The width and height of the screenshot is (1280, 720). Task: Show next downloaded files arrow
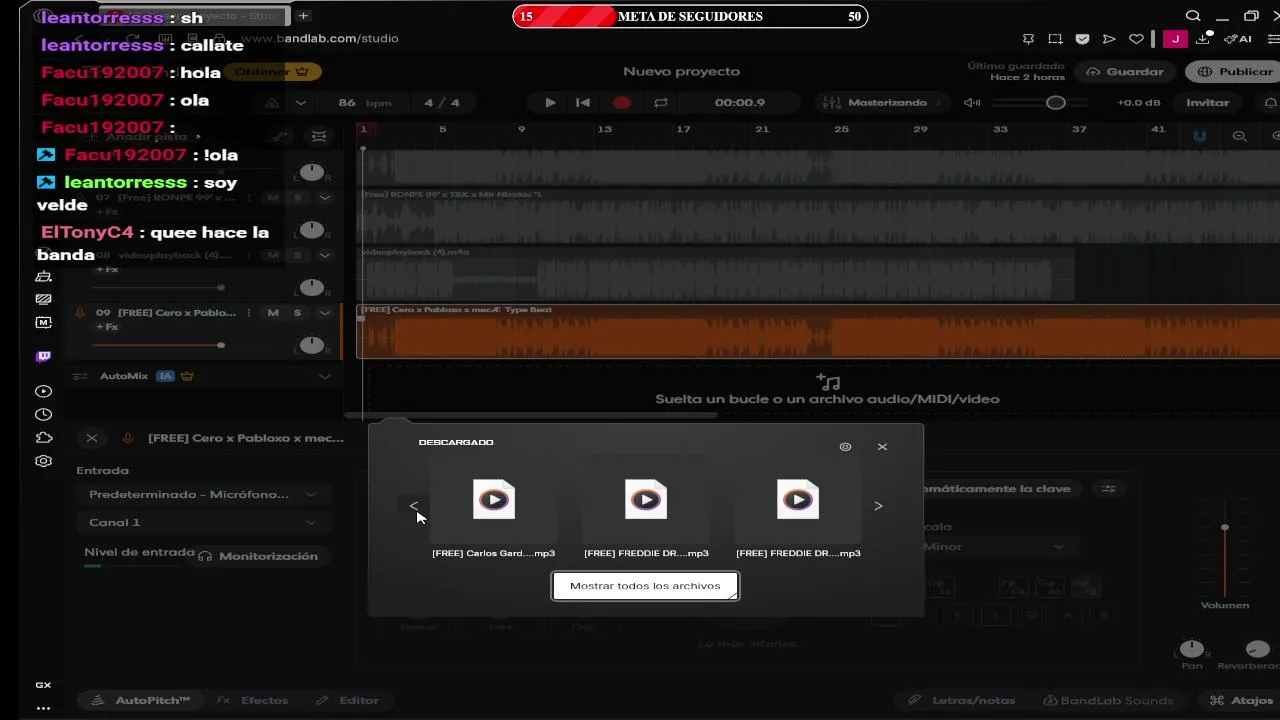(878, 506)
